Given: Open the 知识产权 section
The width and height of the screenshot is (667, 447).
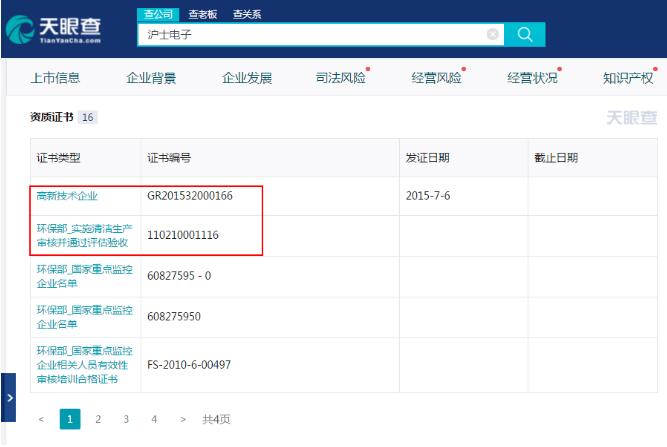Looking at the screenshot, I should pos(628,78).
